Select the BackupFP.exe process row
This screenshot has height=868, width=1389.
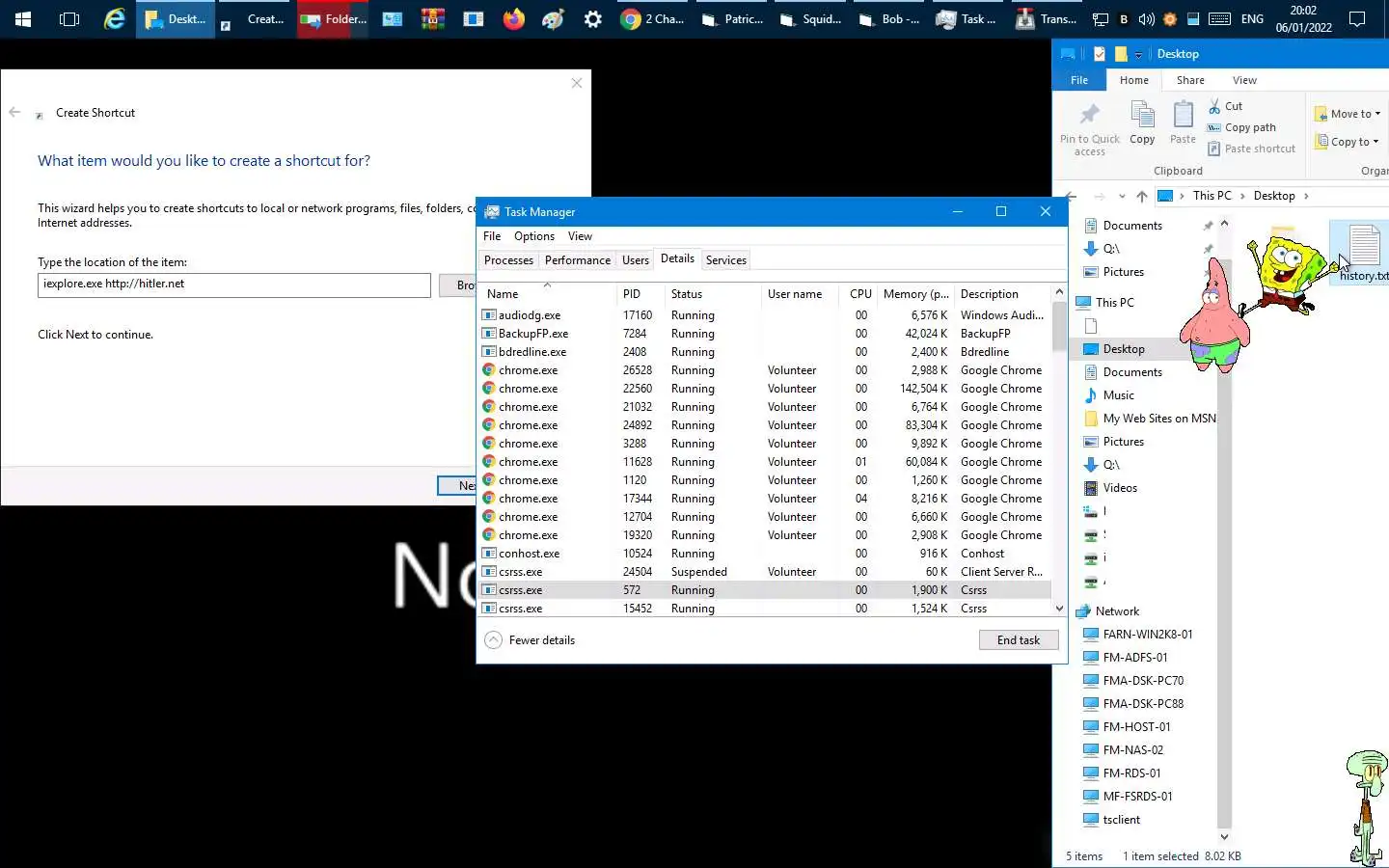click(766, 334)
